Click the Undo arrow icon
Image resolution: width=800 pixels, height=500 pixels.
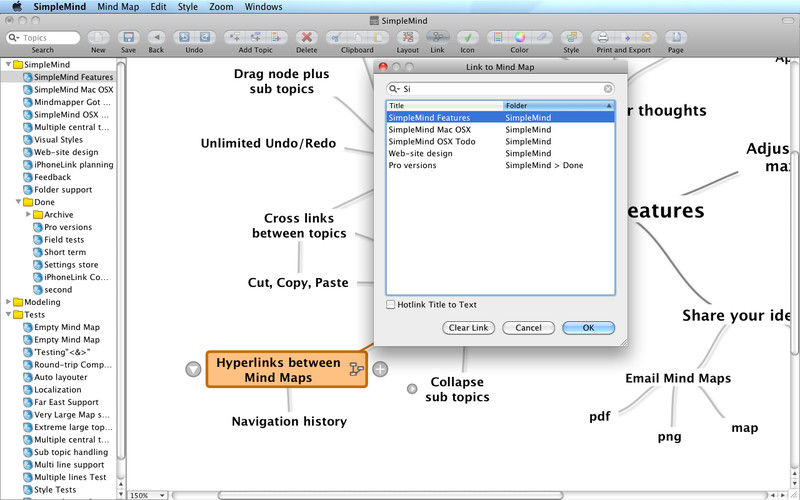tap(184, 37)
